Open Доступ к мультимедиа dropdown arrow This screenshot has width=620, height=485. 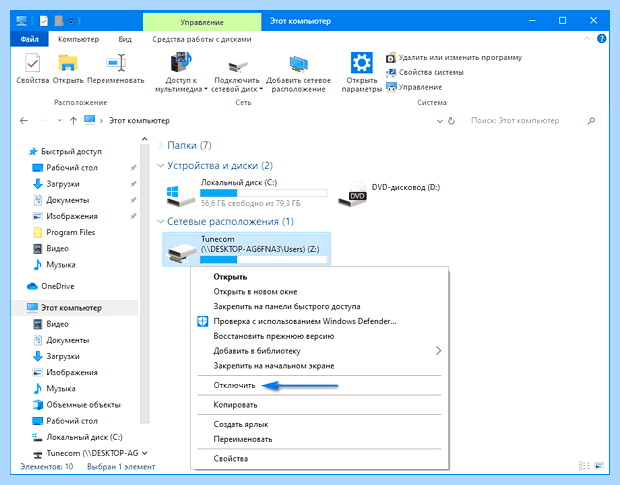206,90
